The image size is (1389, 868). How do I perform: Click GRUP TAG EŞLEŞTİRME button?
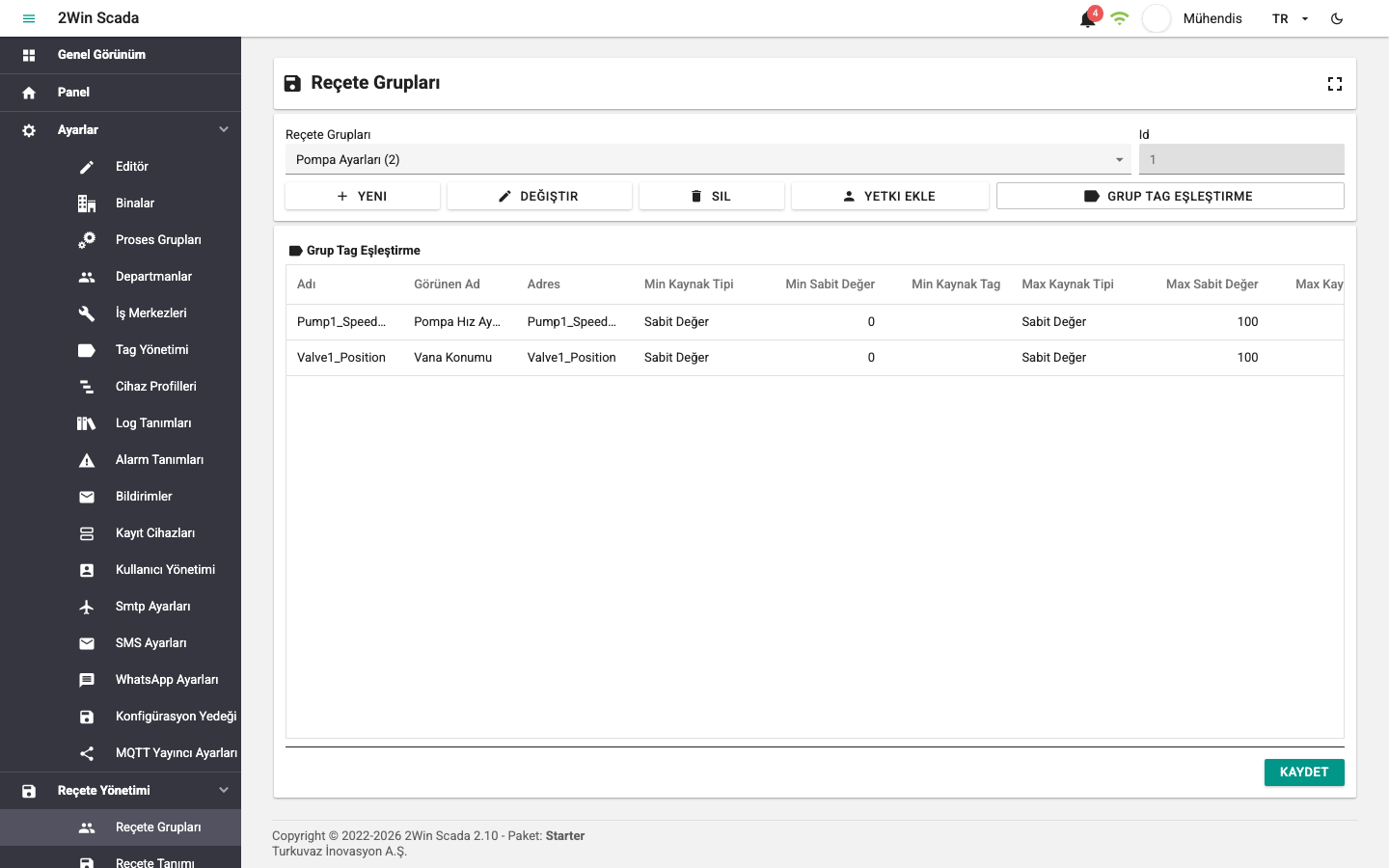pyautogui.click(x=1170, y=196)
